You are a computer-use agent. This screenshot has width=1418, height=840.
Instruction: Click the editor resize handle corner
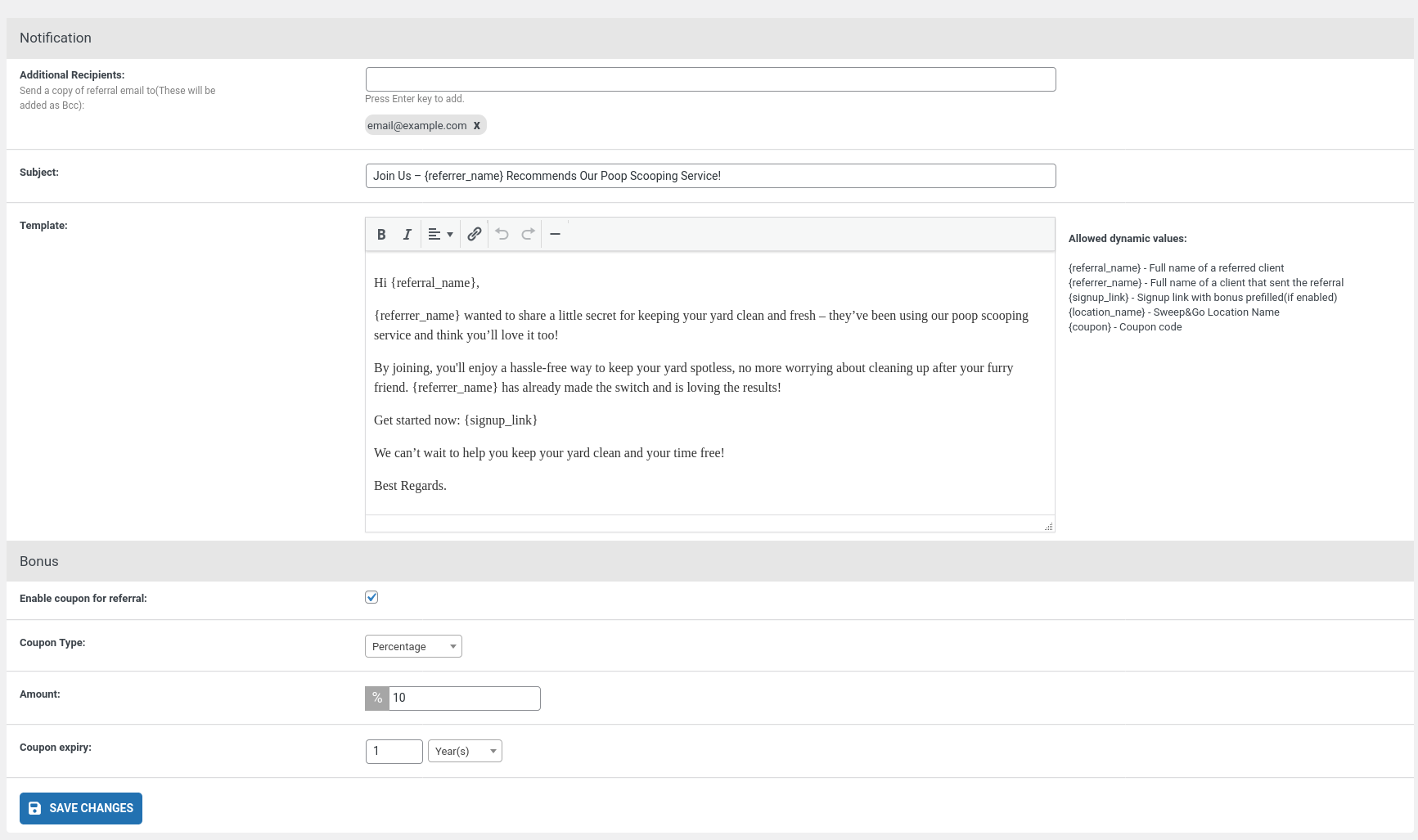1048,526
